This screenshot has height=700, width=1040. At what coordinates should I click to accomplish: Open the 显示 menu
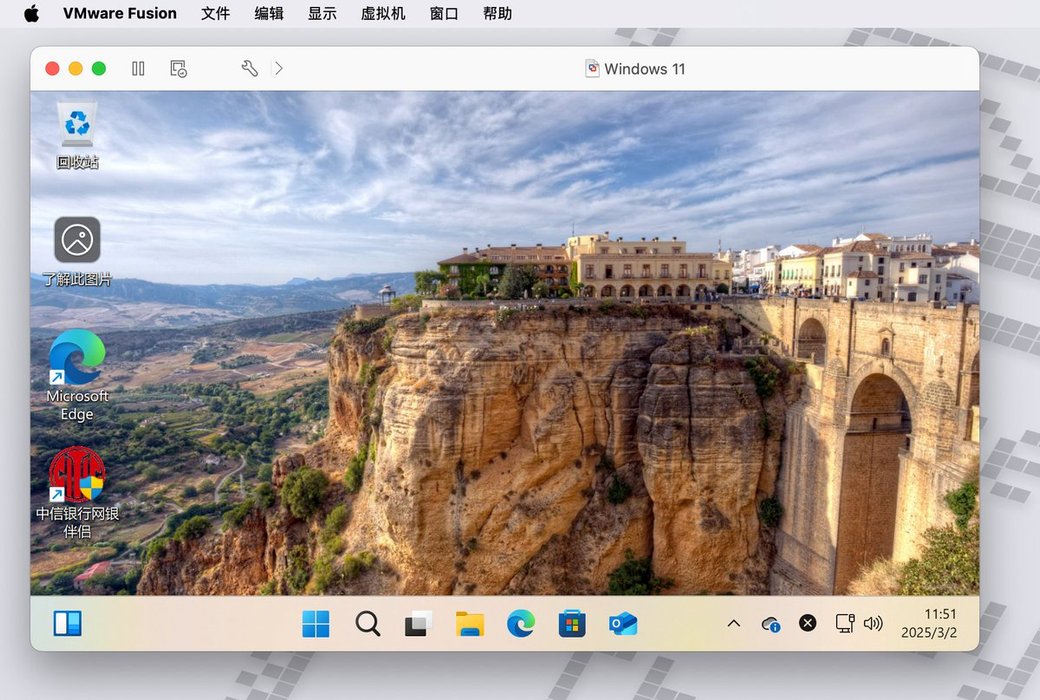pyautogui.click(x=322, y=13)
